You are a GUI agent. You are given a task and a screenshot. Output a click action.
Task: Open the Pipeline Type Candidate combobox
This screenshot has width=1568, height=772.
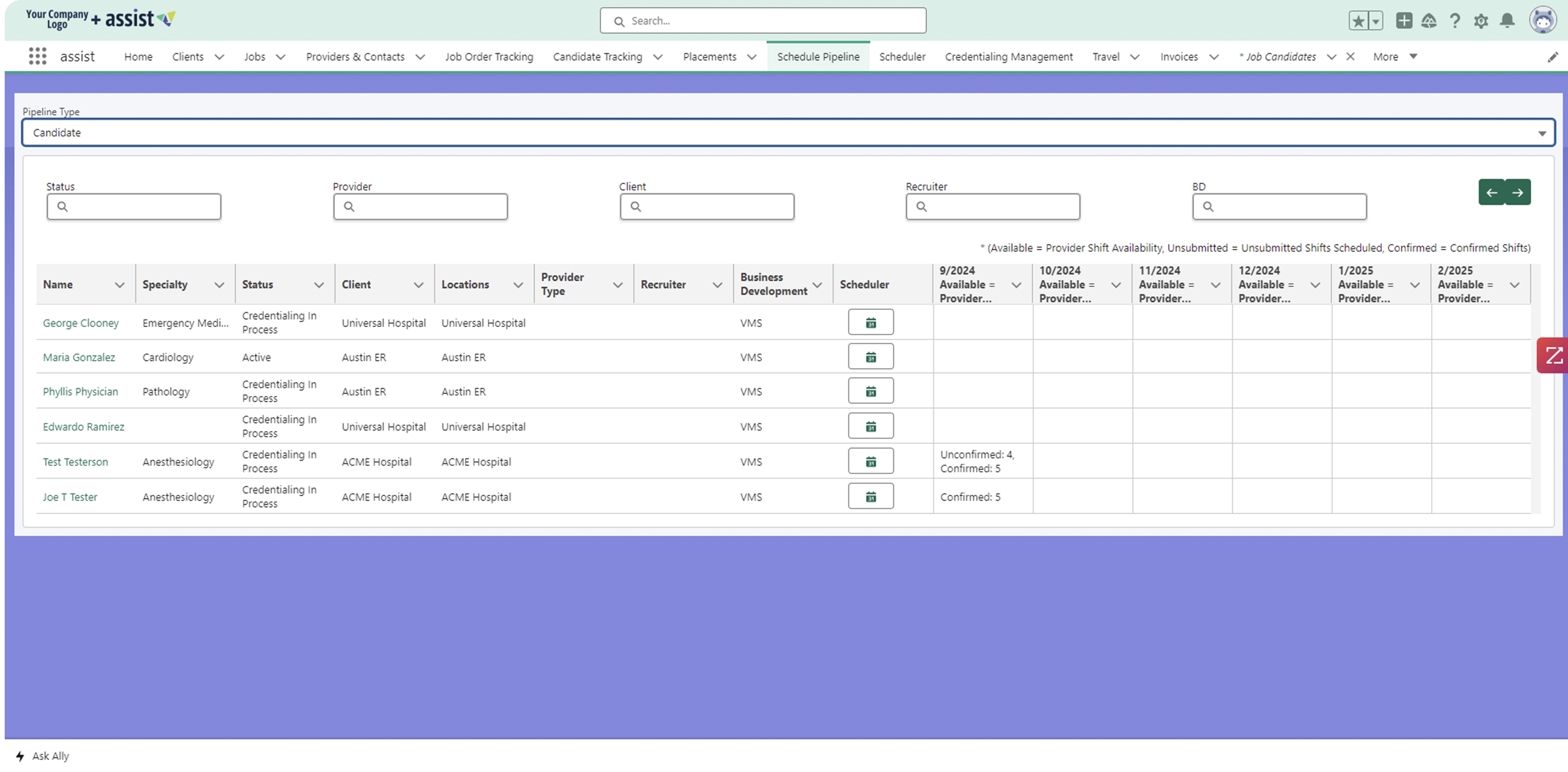click(788, 133)
